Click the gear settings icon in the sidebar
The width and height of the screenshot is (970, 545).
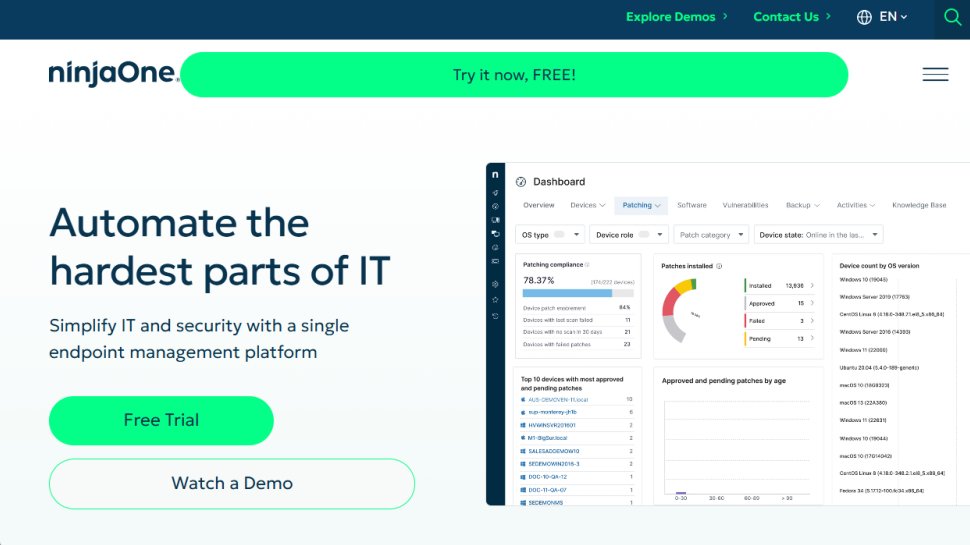tap(495, 285)
